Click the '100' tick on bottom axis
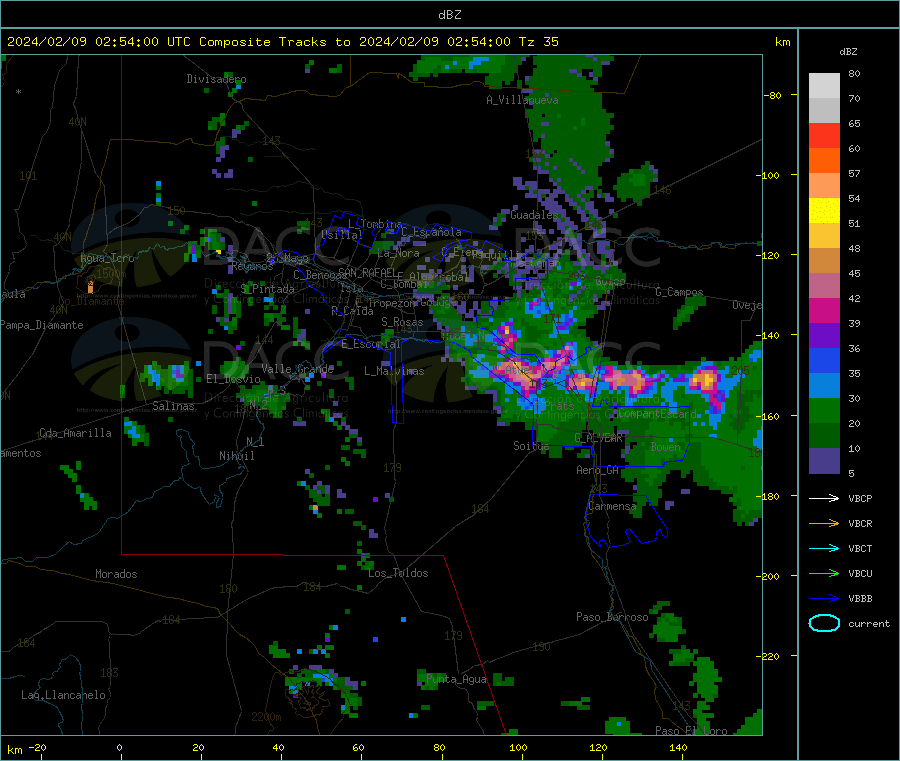 [x=518, y=748]
